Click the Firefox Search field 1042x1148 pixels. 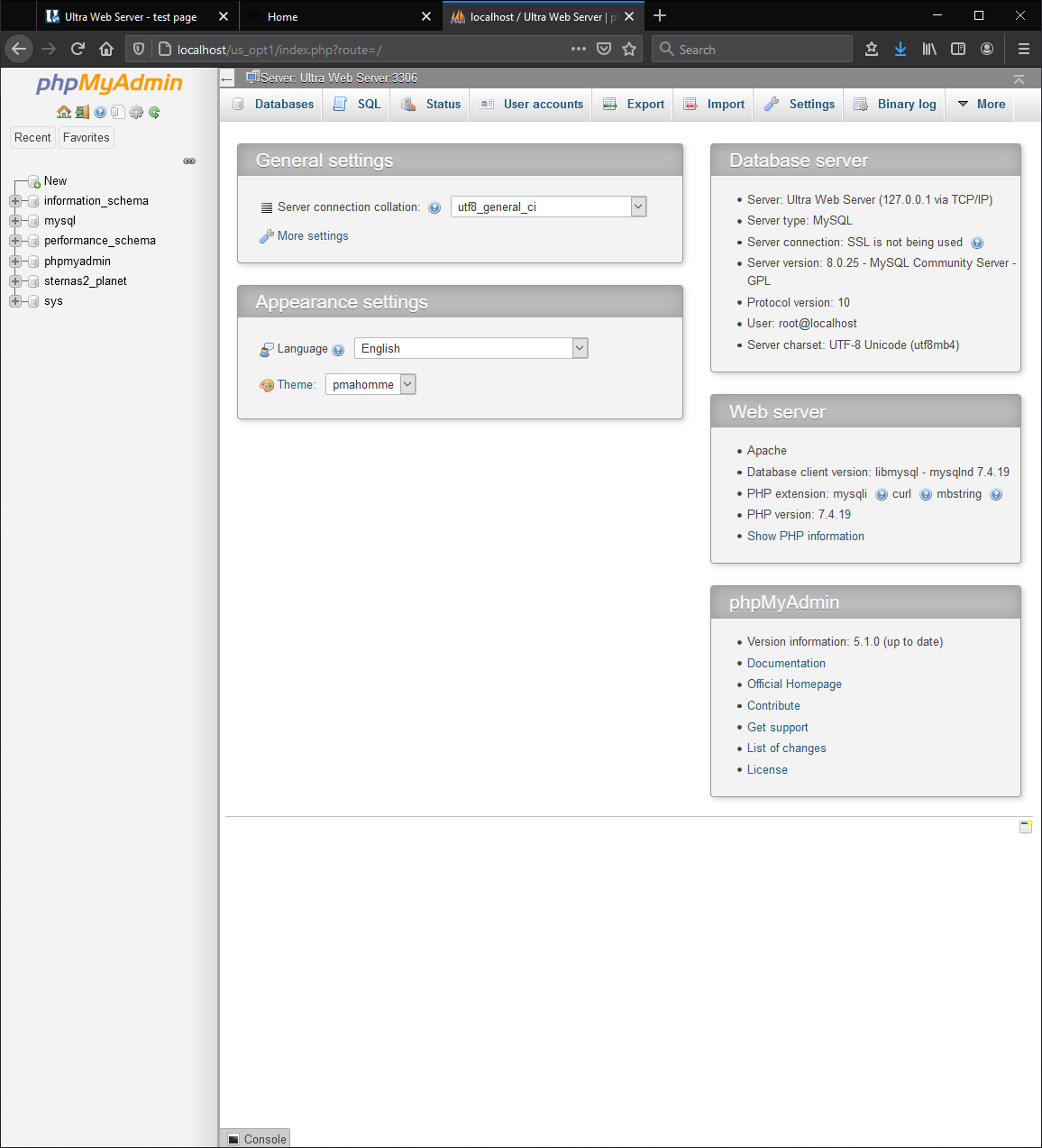[x=752, y=49]
